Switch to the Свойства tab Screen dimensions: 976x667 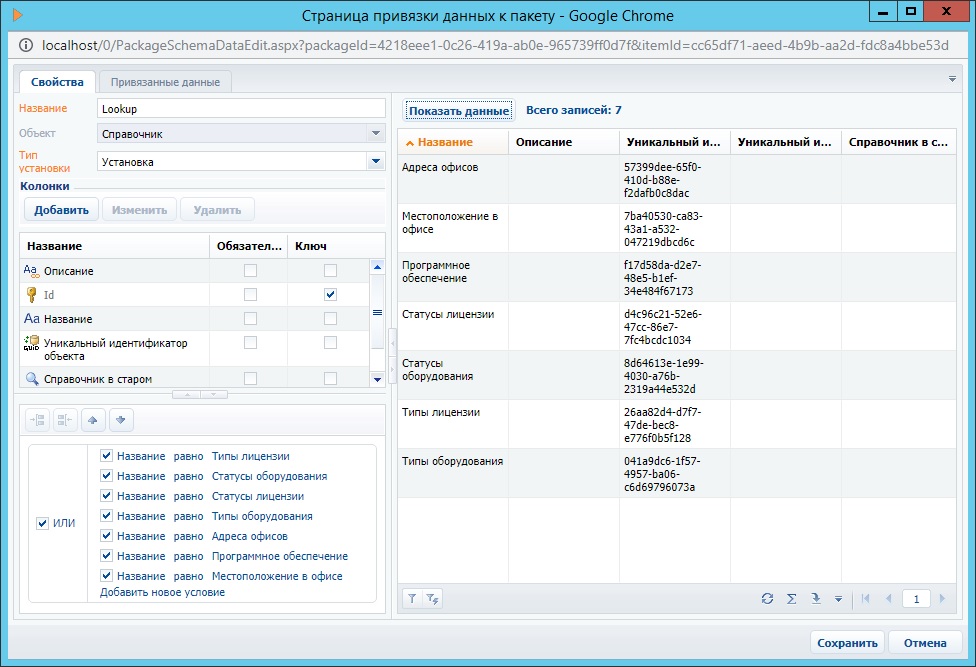pyautogui.click(x=57, y=82)
